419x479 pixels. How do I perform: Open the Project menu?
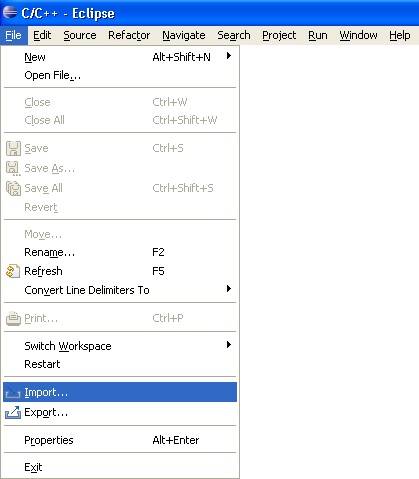(279, 35)
